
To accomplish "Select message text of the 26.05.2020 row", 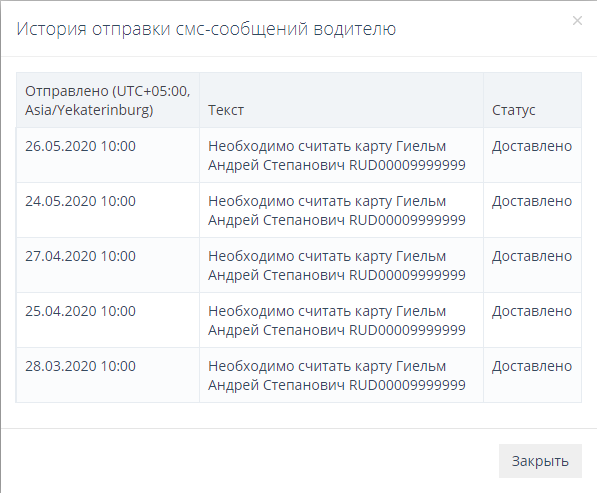I will pyautogui.click(x=337, y=156).
